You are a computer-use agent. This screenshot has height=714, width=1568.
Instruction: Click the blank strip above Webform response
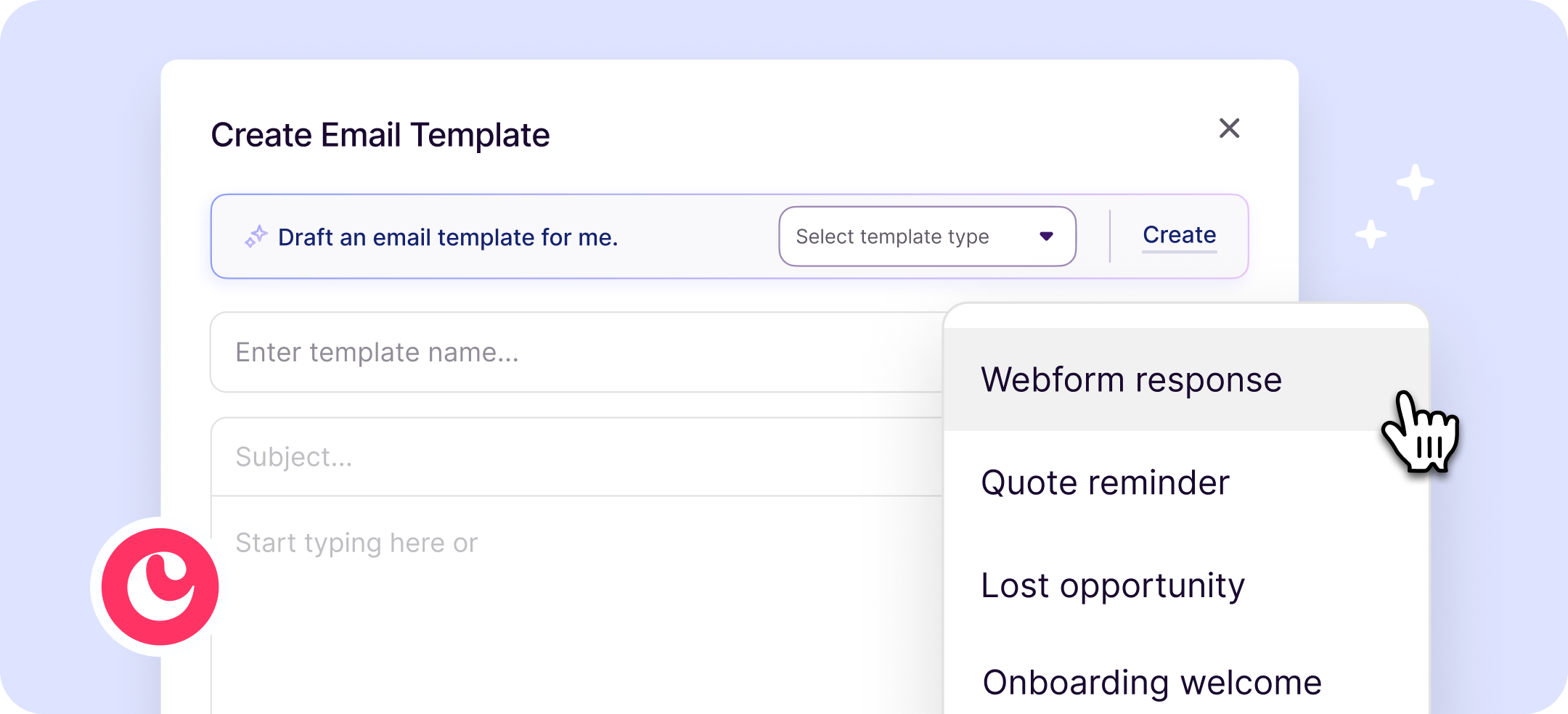1185,316
